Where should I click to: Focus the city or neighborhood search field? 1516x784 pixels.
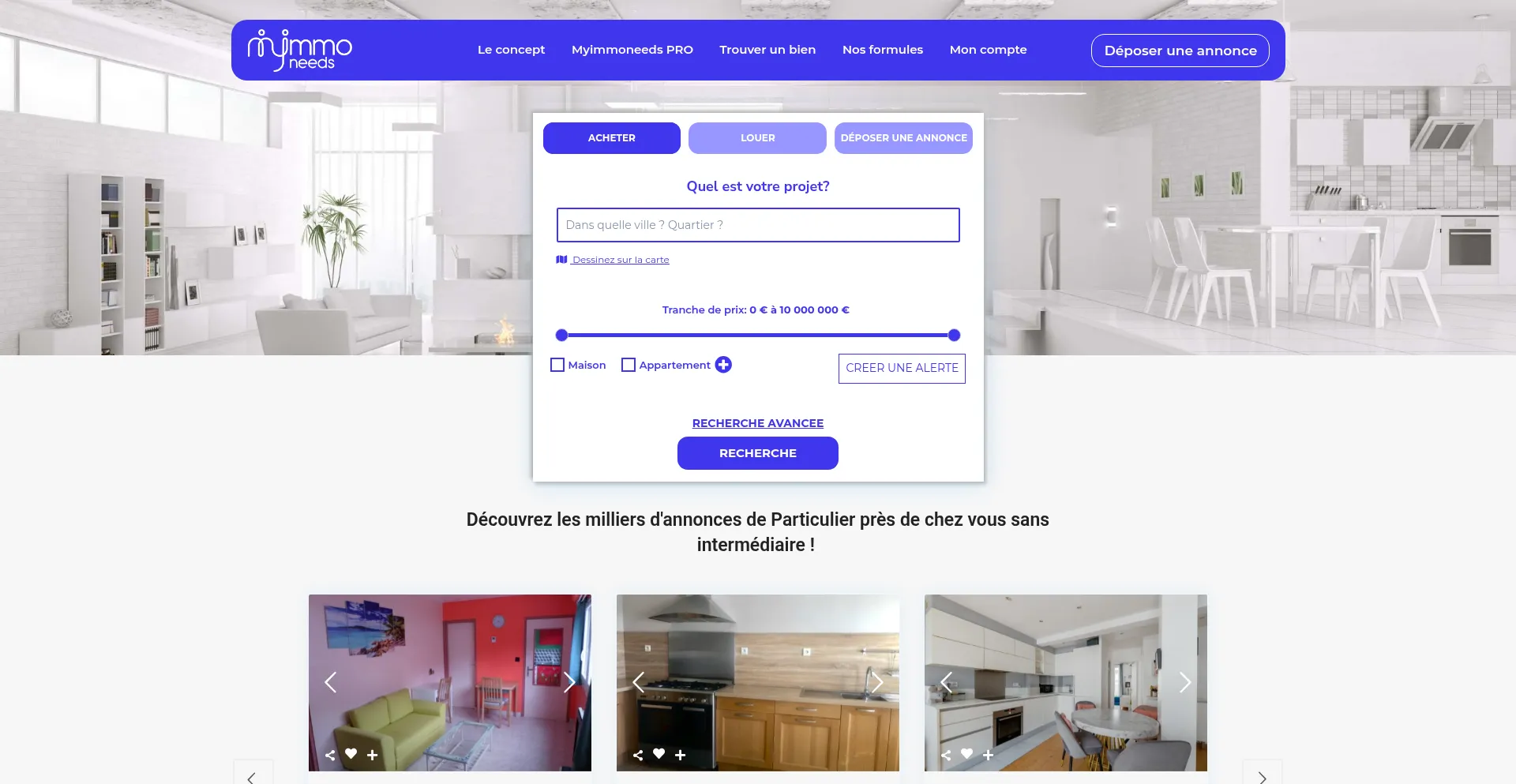[758, 225]
